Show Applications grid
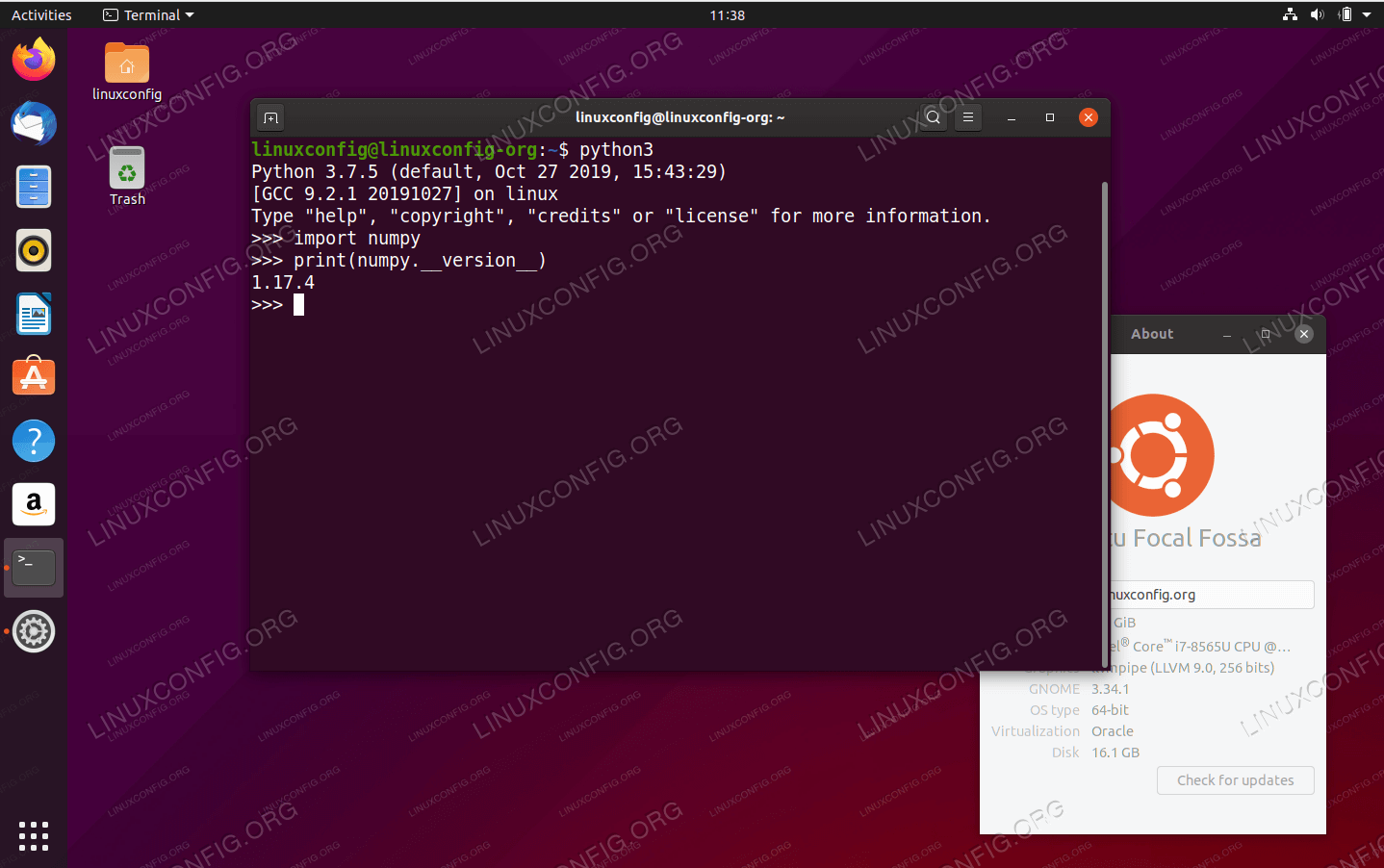1384x868 pixels. tap(34, 835)
